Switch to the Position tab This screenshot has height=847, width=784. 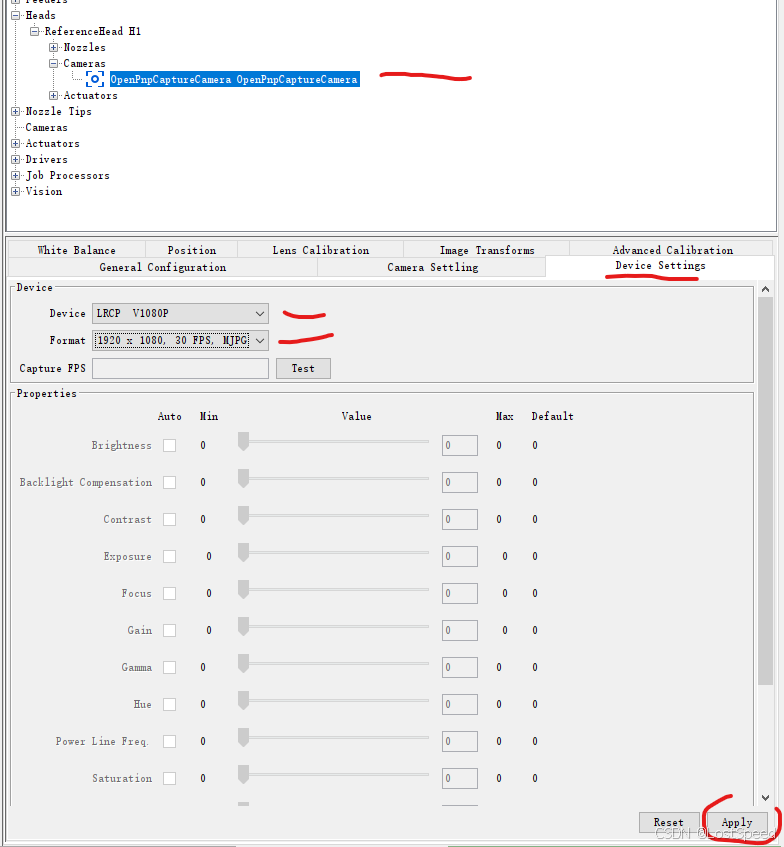click(191, 250)
